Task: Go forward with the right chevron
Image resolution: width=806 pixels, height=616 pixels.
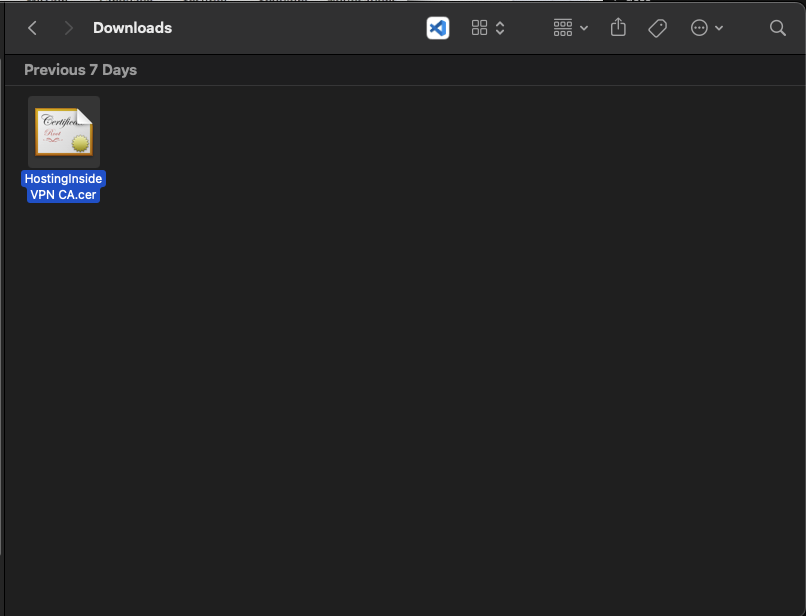Action: tap(68, 28)
